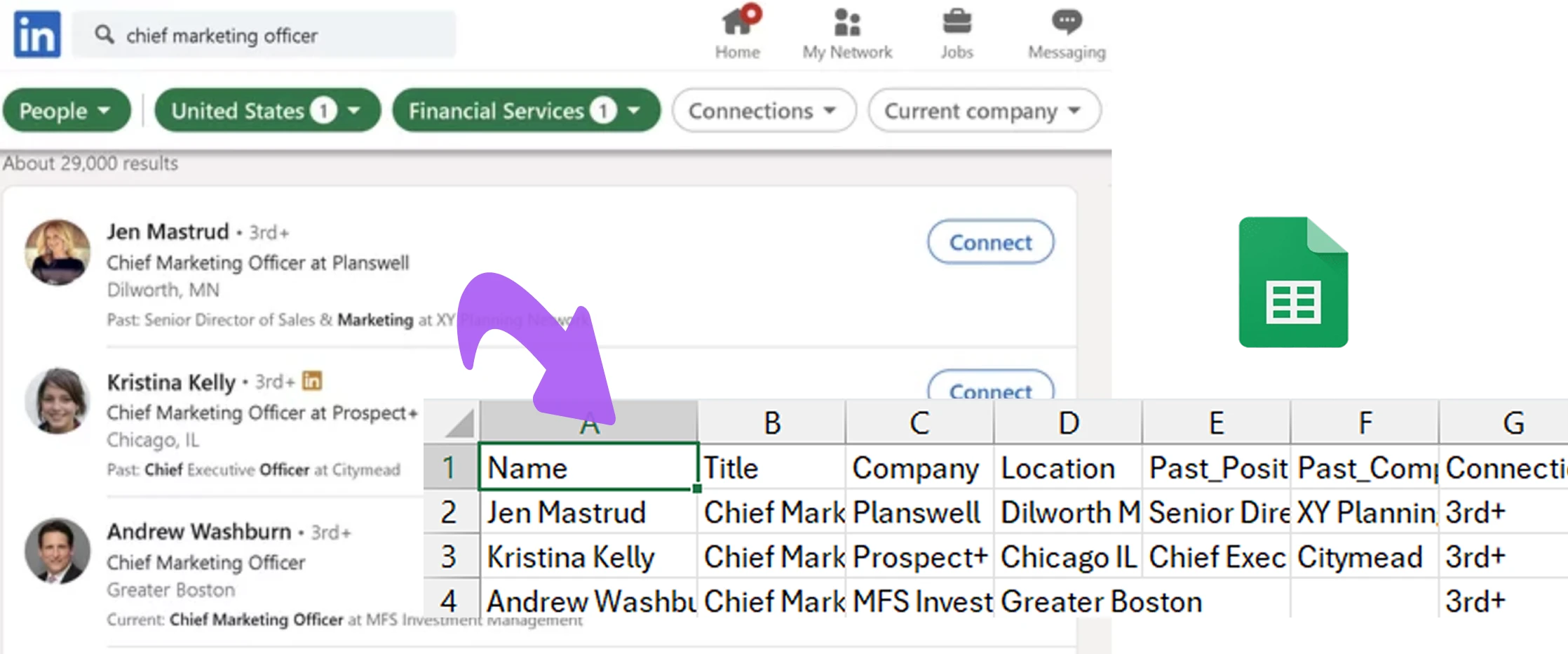Click the 'Kristina Kelly' spreadsheet cell
Screen dimensions: 1568x654
(x=588, y=556)
